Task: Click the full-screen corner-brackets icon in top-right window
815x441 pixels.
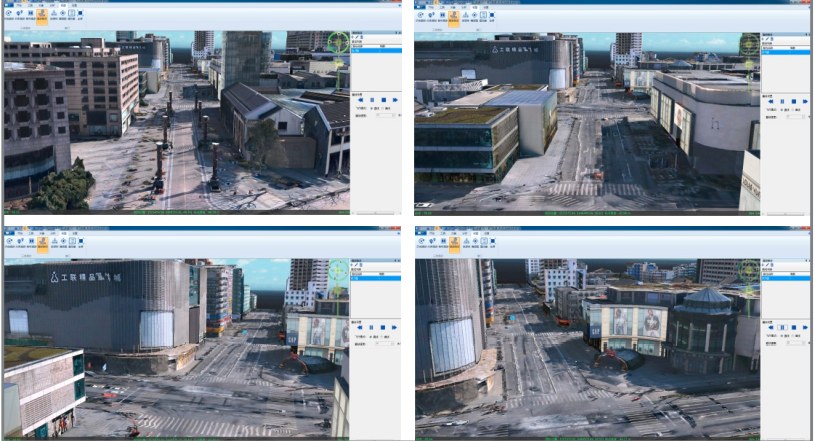Action: [492, 14]
